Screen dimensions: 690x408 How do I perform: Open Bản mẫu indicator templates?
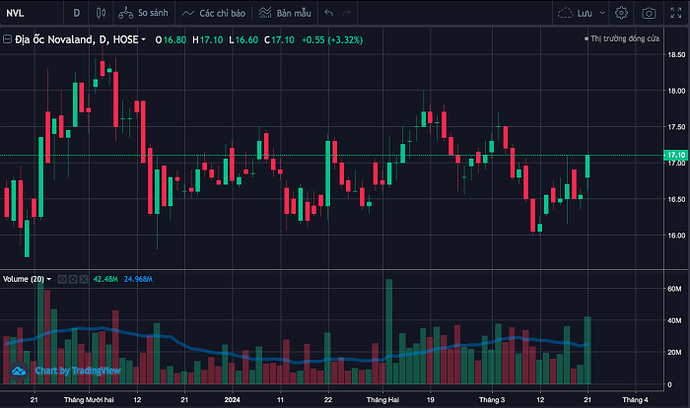285,13
